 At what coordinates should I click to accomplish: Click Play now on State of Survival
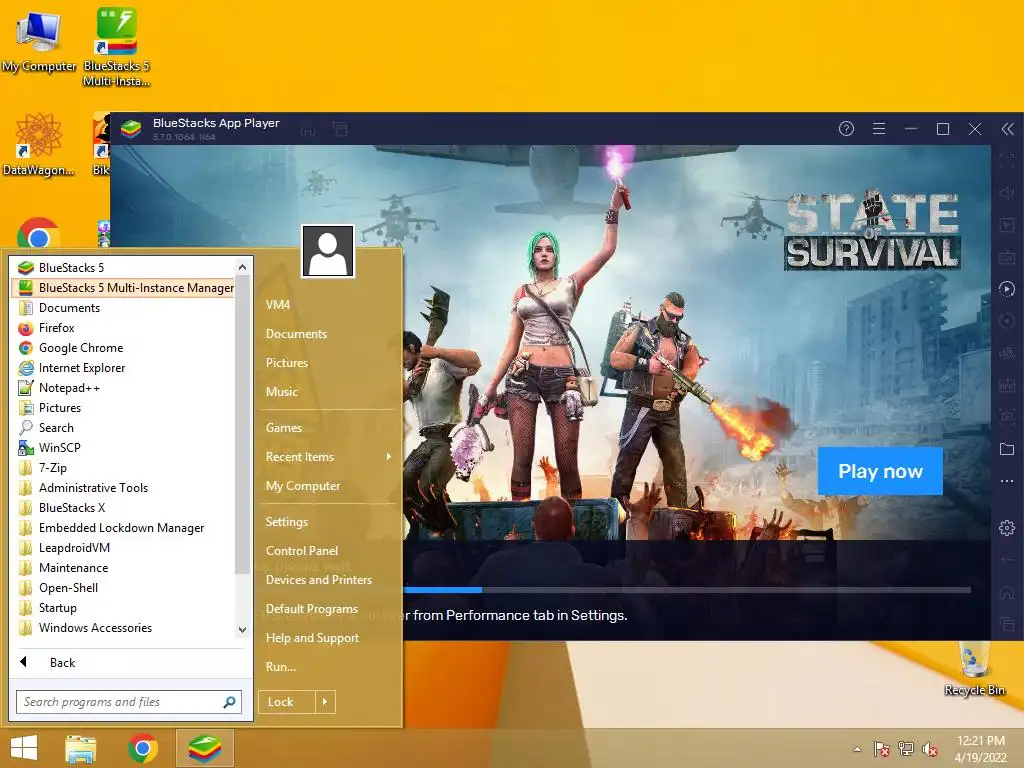[x=880, y=471]
